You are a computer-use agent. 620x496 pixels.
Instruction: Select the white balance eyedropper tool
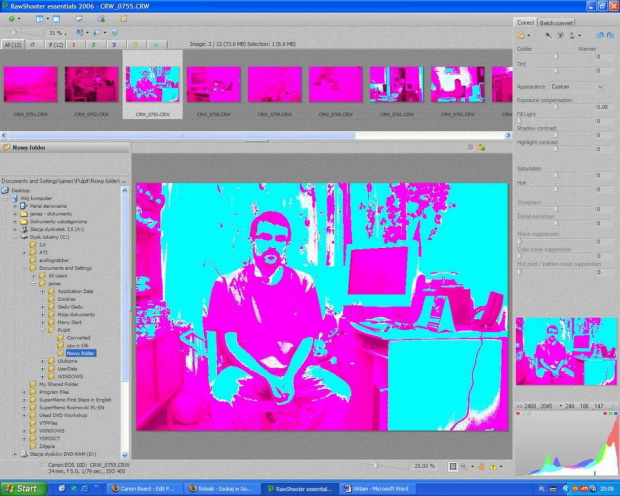point(548,35)
